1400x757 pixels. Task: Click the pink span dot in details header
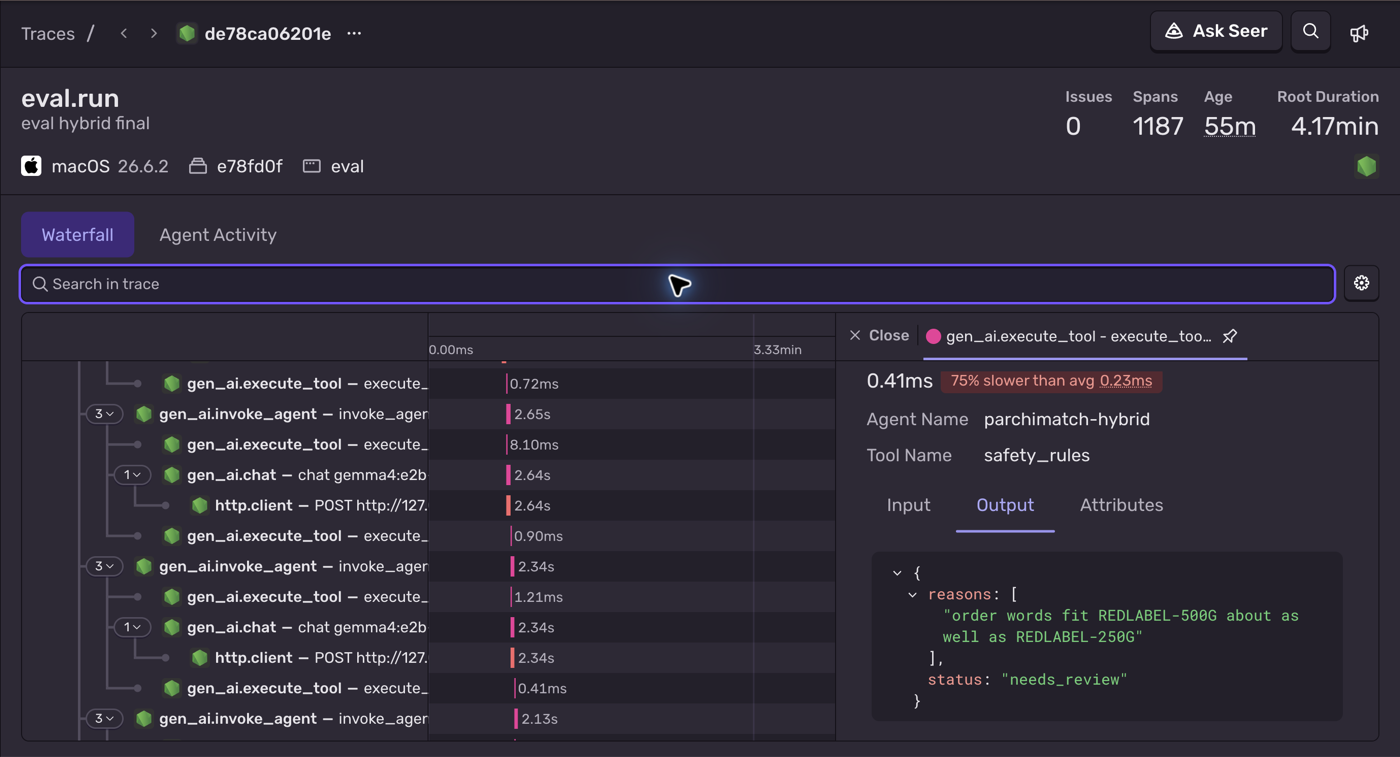[x=933, y=336]
